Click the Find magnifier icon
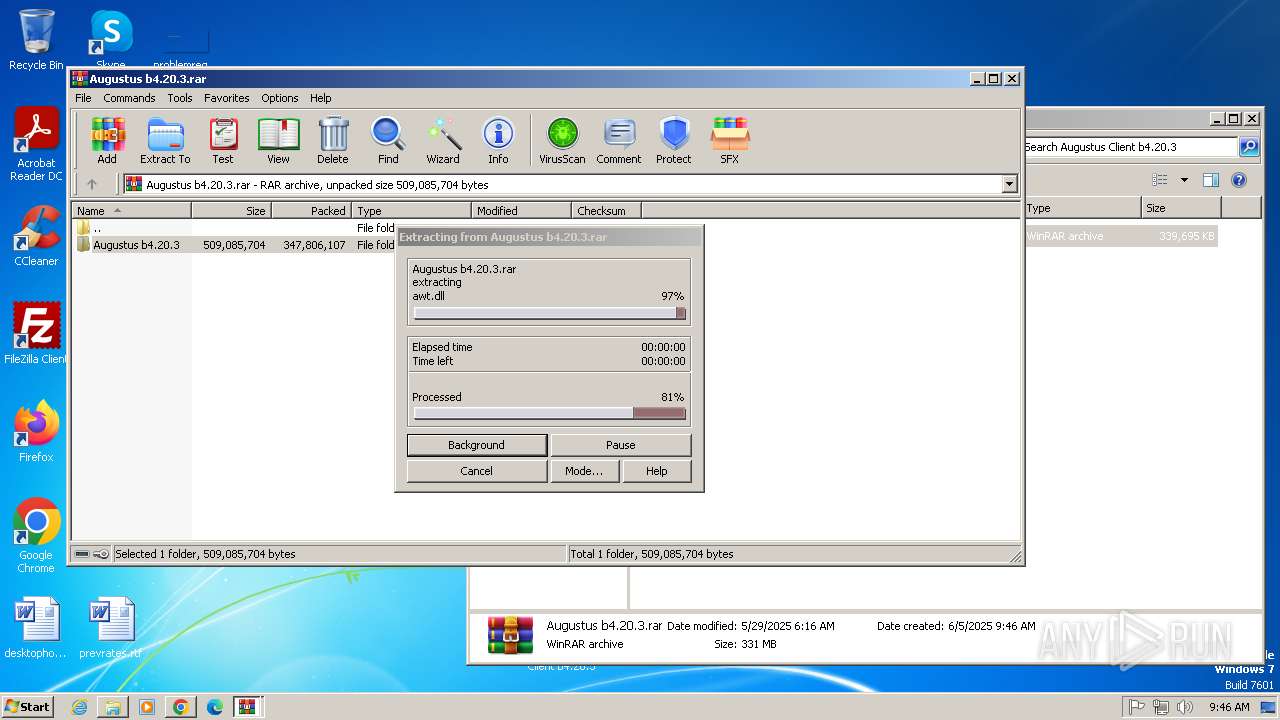 [388, 139]
